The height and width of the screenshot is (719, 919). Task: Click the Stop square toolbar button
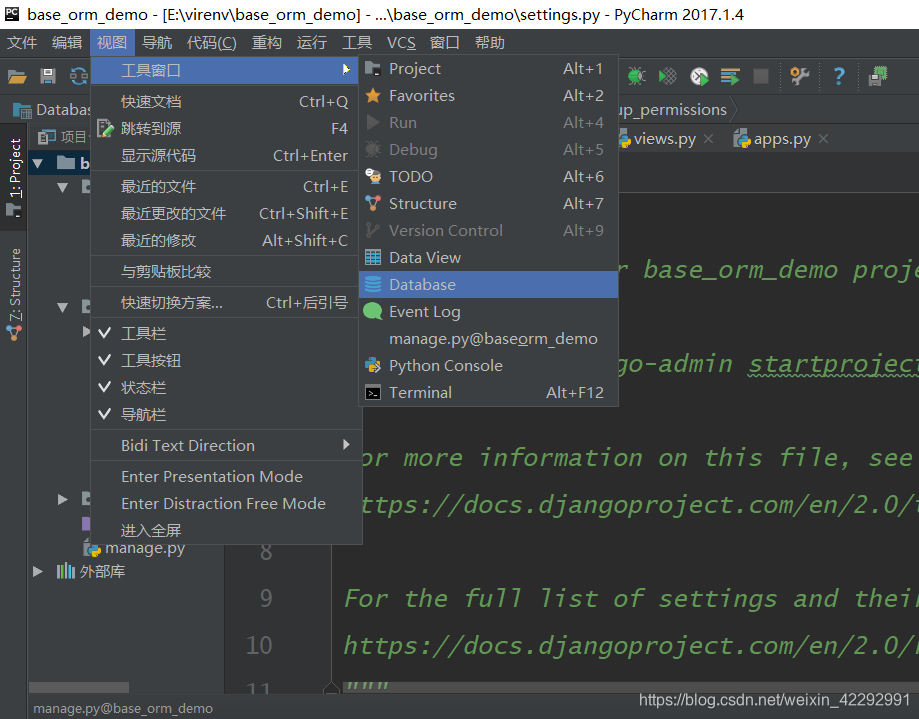click(x=761, y=76)
